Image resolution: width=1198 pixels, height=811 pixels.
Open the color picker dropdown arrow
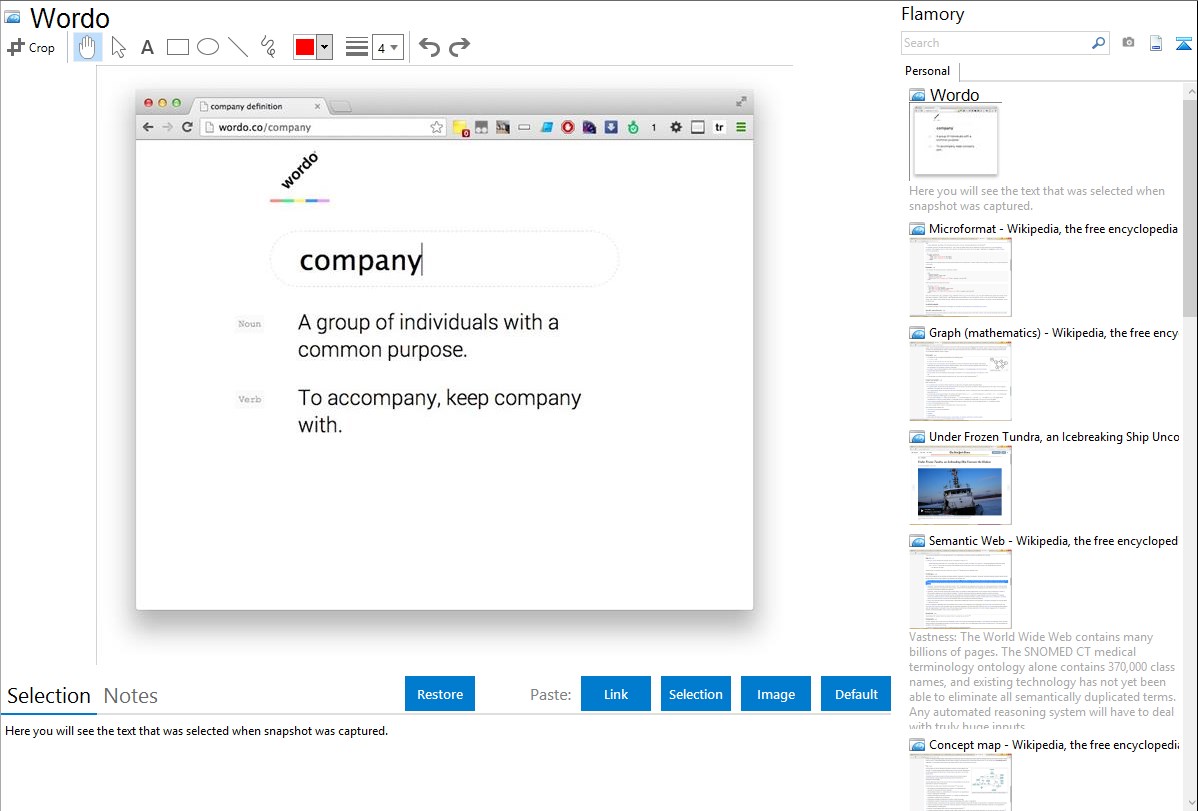point(325,47)
